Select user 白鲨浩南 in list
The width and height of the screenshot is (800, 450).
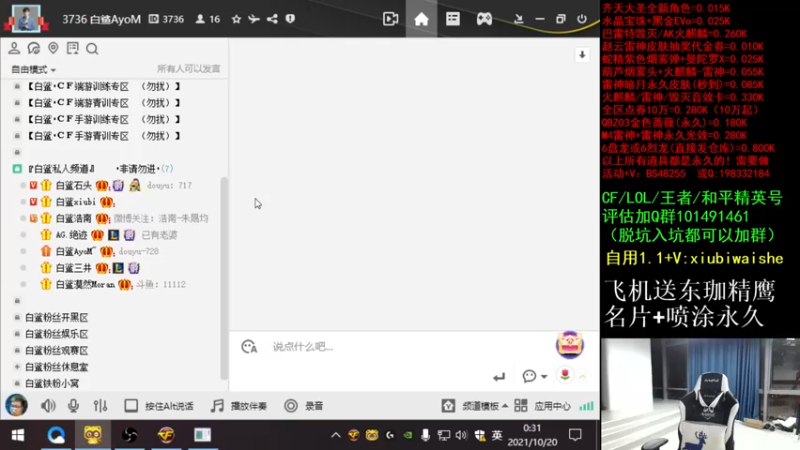point(73,218)
